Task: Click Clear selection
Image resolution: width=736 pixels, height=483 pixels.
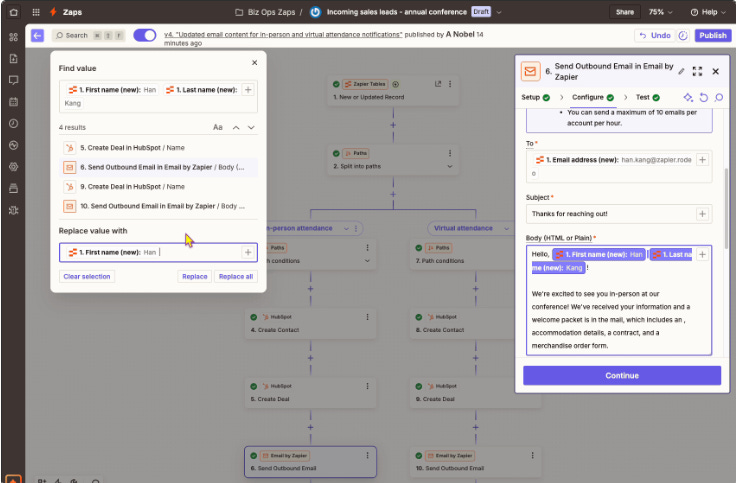Action: click(87, 276)
